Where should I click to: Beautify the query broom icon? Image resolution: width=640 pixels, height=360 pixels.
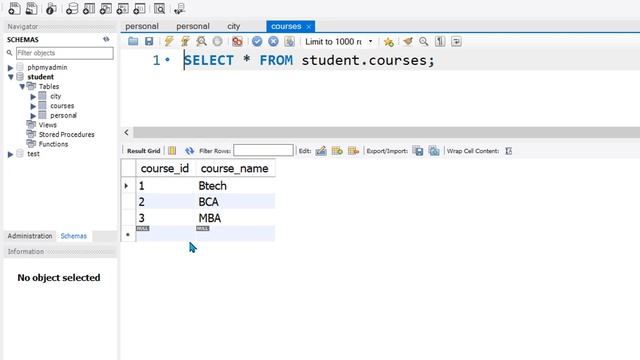(407, 41)
